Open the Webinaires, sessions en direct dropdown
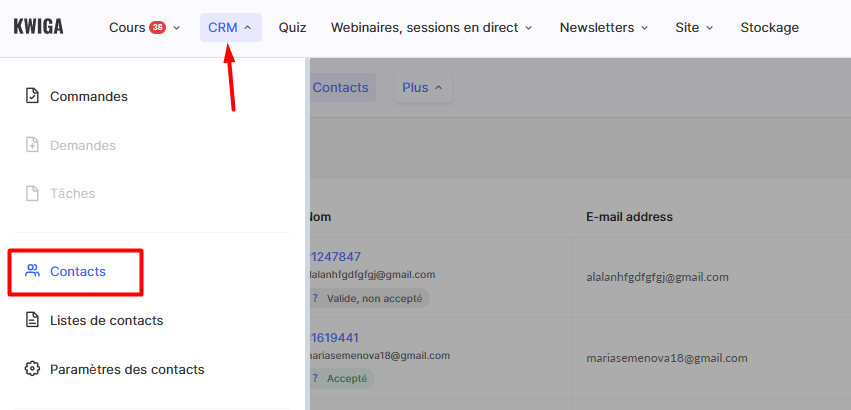Screen dimensions: 851x410 click(x=431, y=27)
